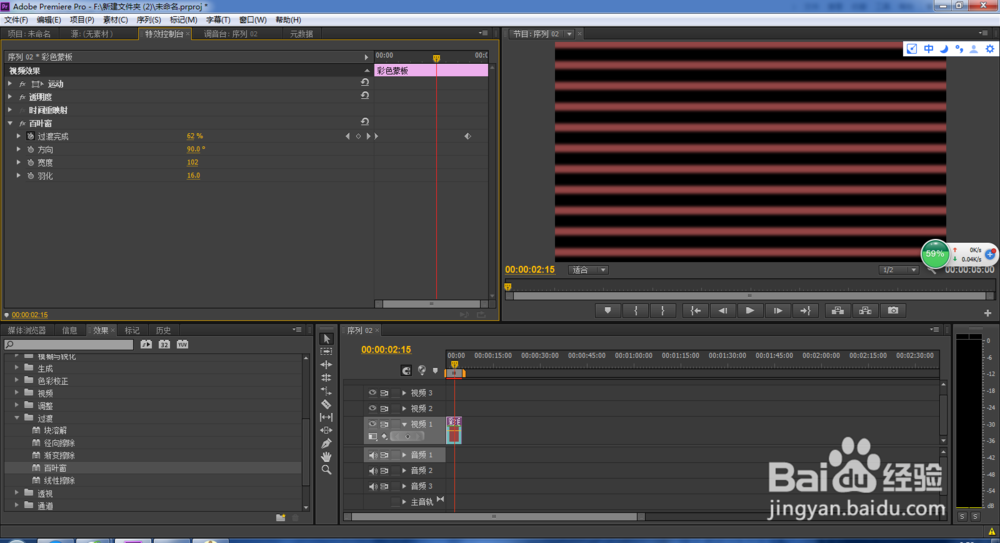Viewport: 1000px width, 543px height.
Task: Click the add marker icon in timeline header
Action: (x=436, y=371)
